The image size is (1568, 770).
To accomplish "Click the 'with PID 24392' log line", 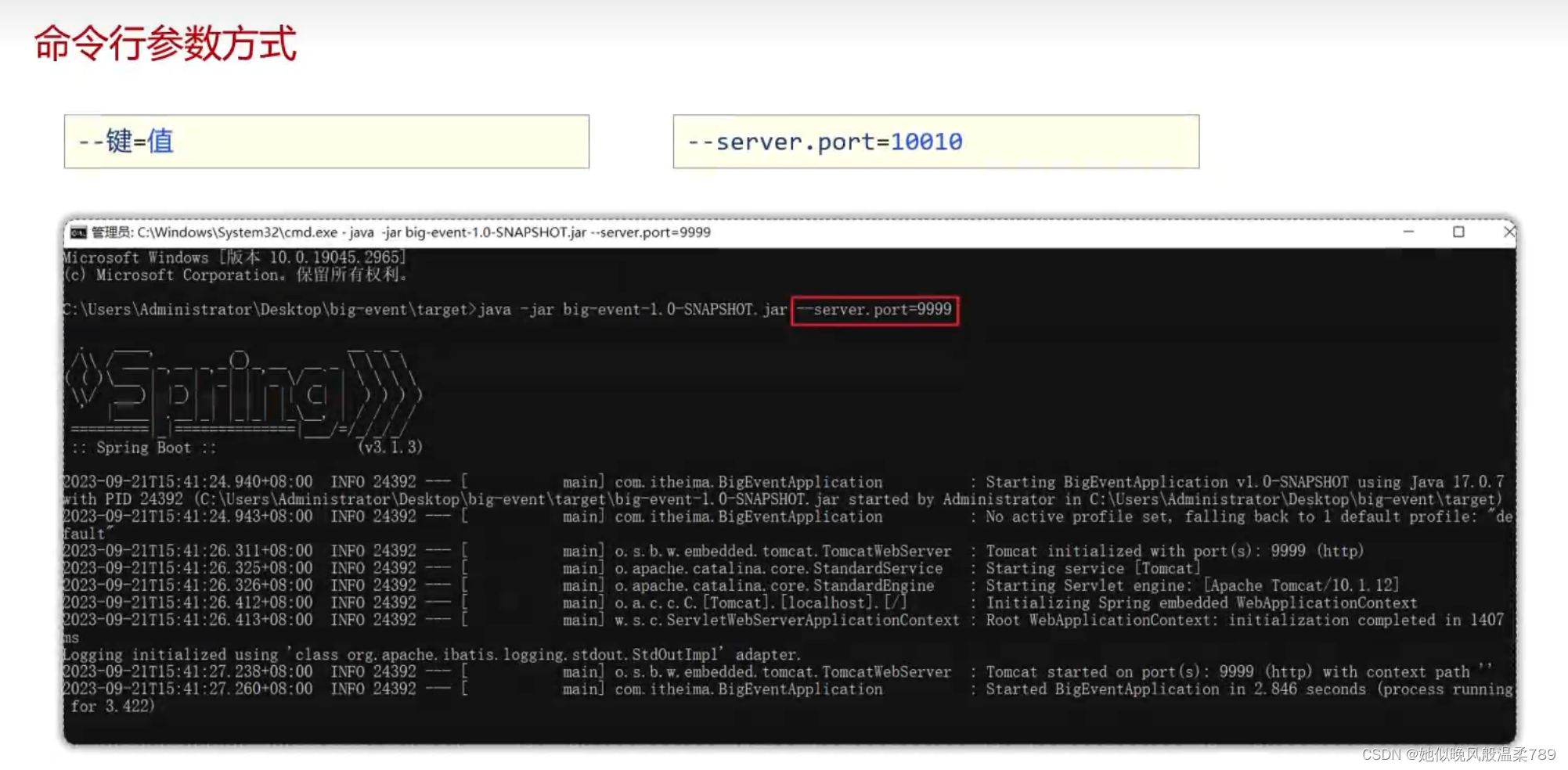I will click(783, 499).
